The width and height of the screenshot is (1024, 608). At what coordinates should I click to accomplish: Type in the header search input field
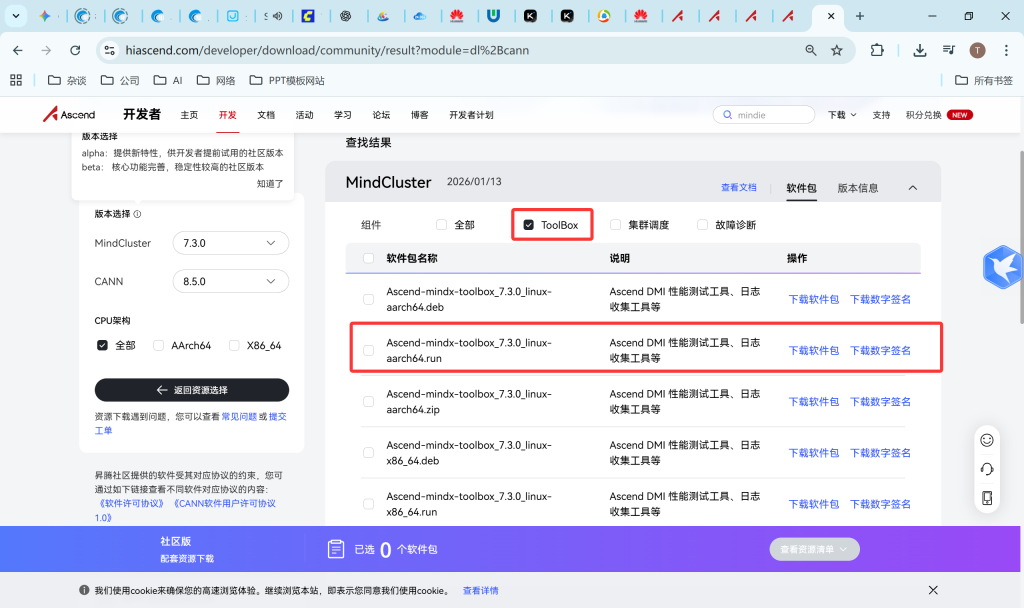(770, 115)
